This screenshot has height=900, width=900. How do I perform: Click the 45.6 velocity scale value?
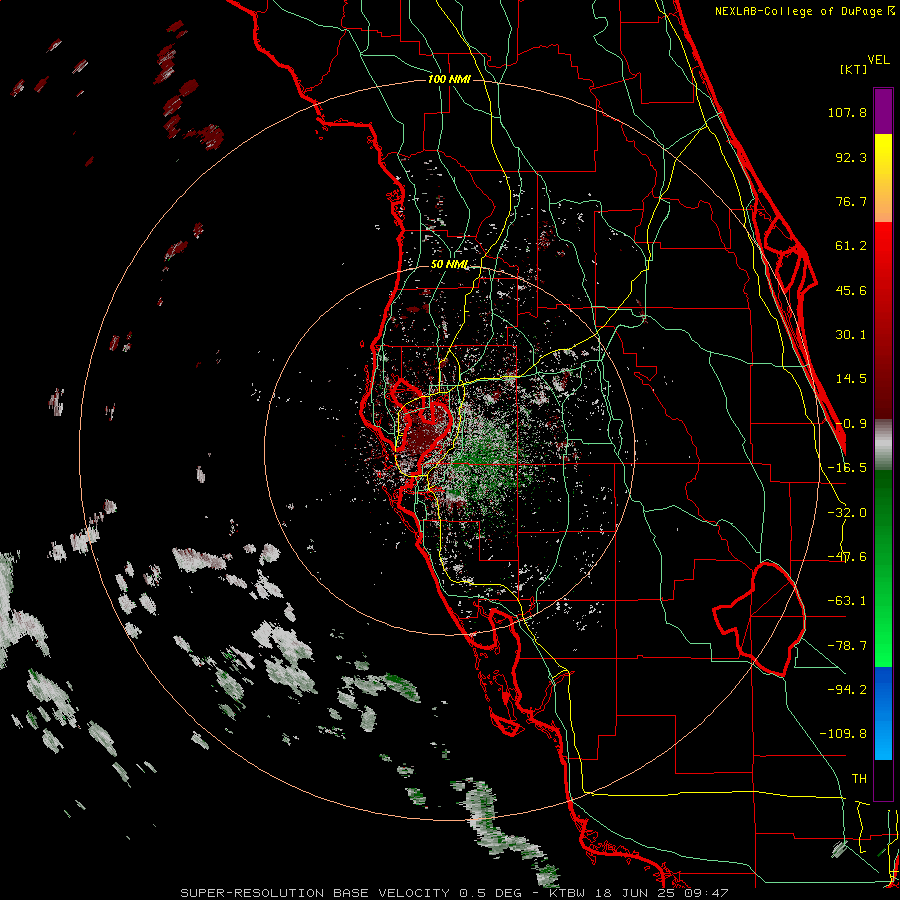pyautogui.click(x=851, y=290)
